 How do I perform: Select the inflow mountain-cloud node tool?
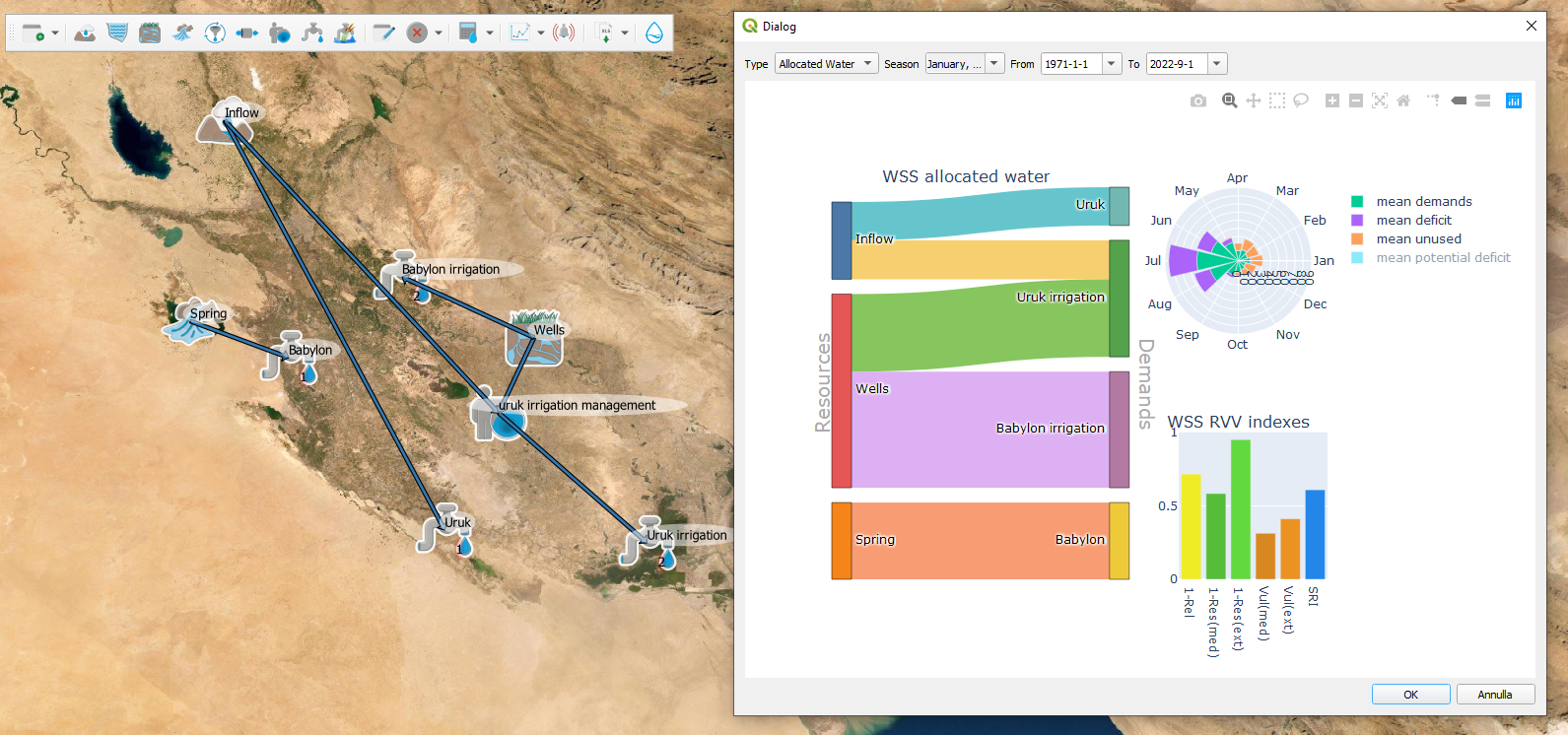[x=85, y=33]
